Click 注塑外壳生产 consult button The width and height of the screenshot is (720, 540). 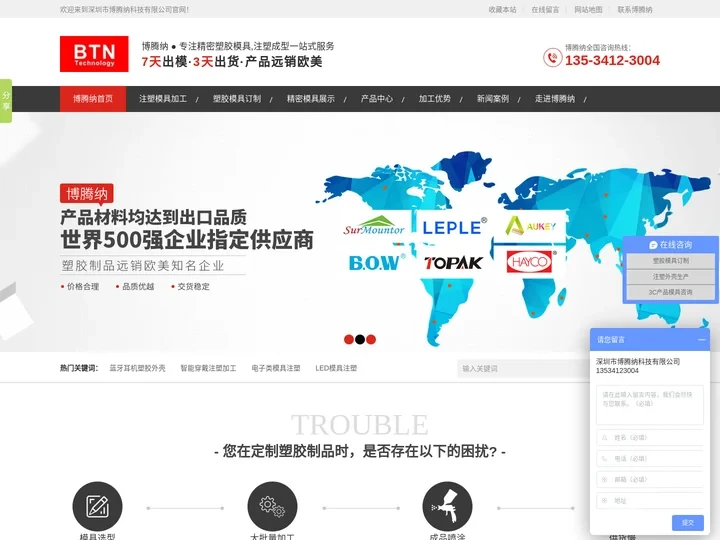click(671, 276)
